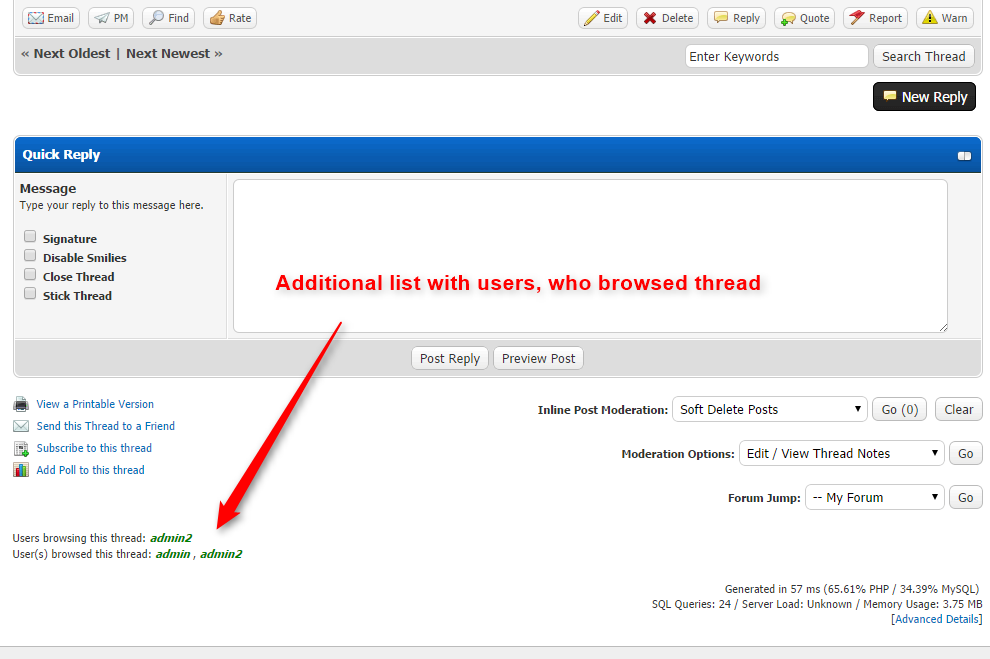
Task: Click the New Reply button
Action: pos(924,97)
